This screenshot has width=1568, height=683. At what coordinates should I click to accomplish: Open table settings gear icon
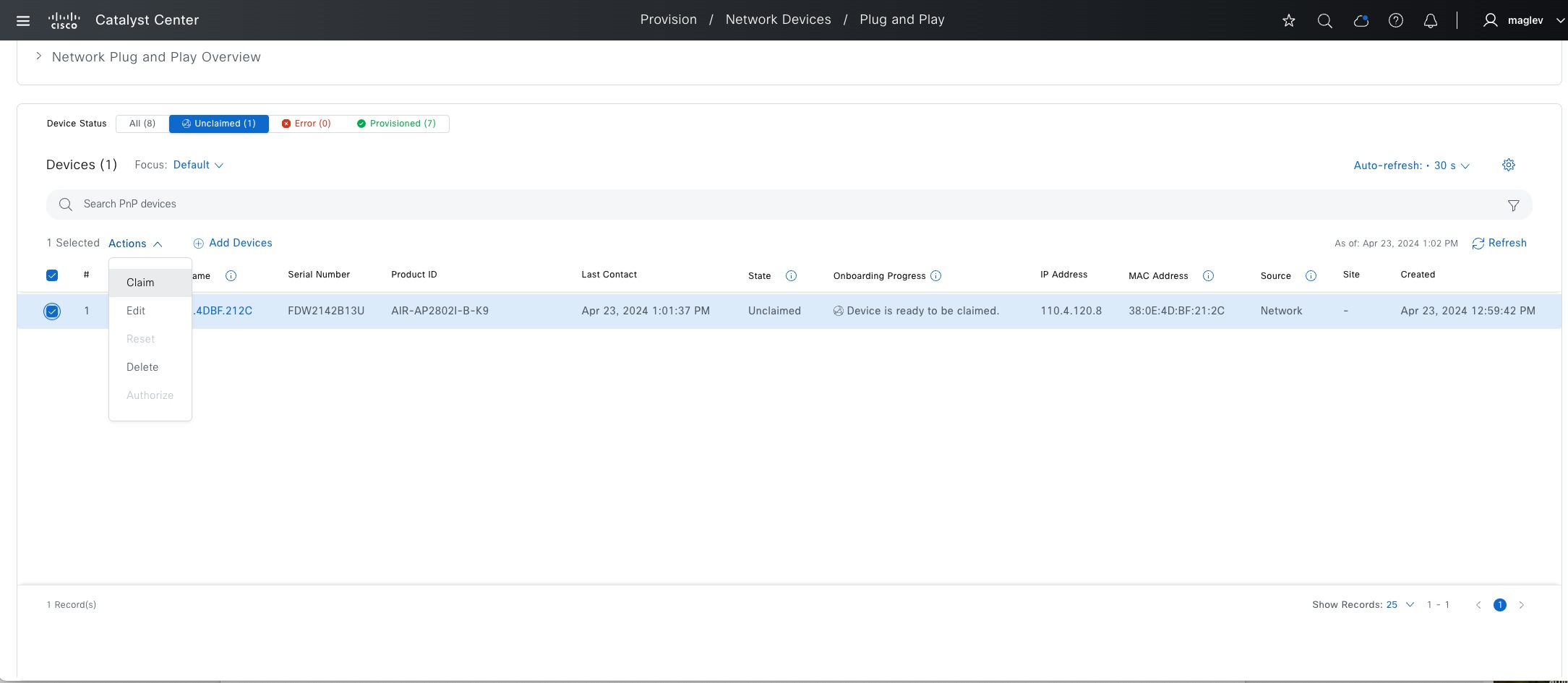point(1508,165)
